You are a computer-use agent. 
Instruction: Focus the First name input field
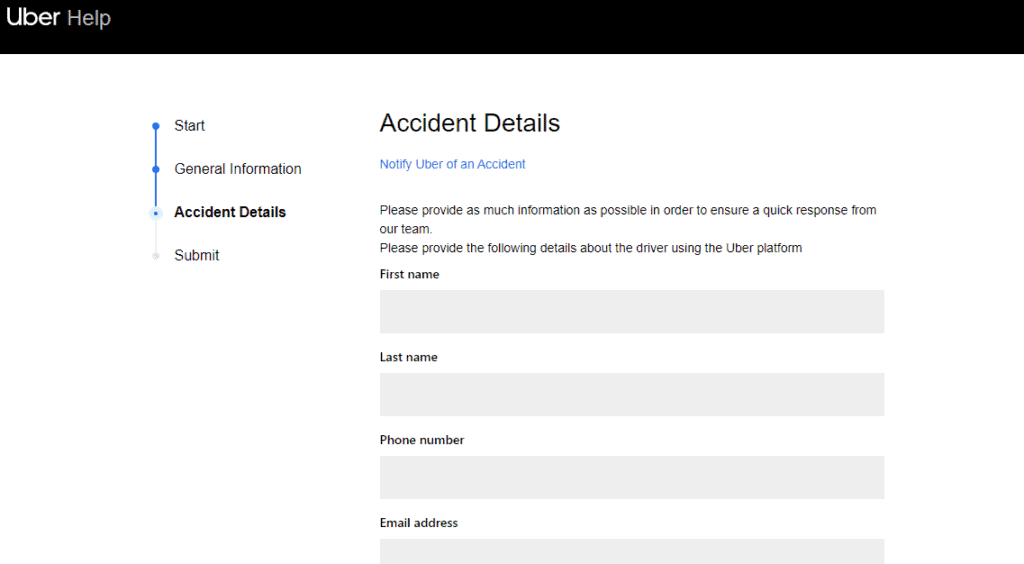point(631,311)
